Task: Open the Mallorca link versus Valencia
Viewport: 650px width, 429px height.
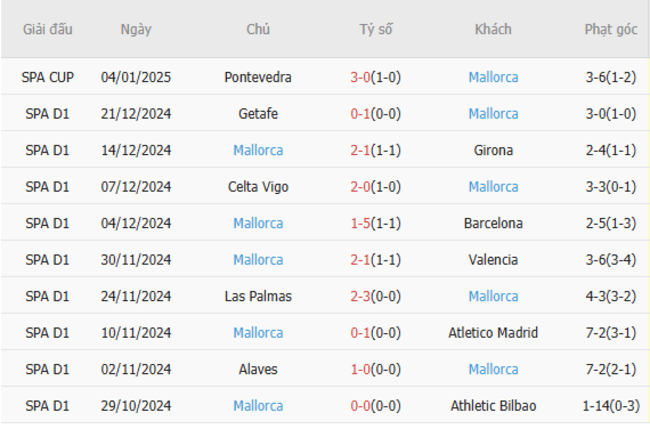Action: click(258, 260)
